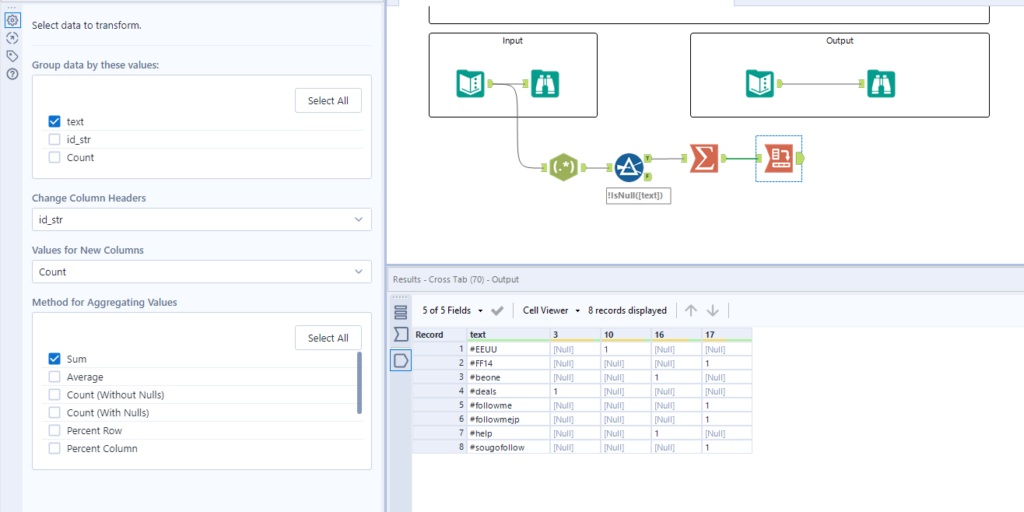Click Select All in group data section

[x=328, y=100]
